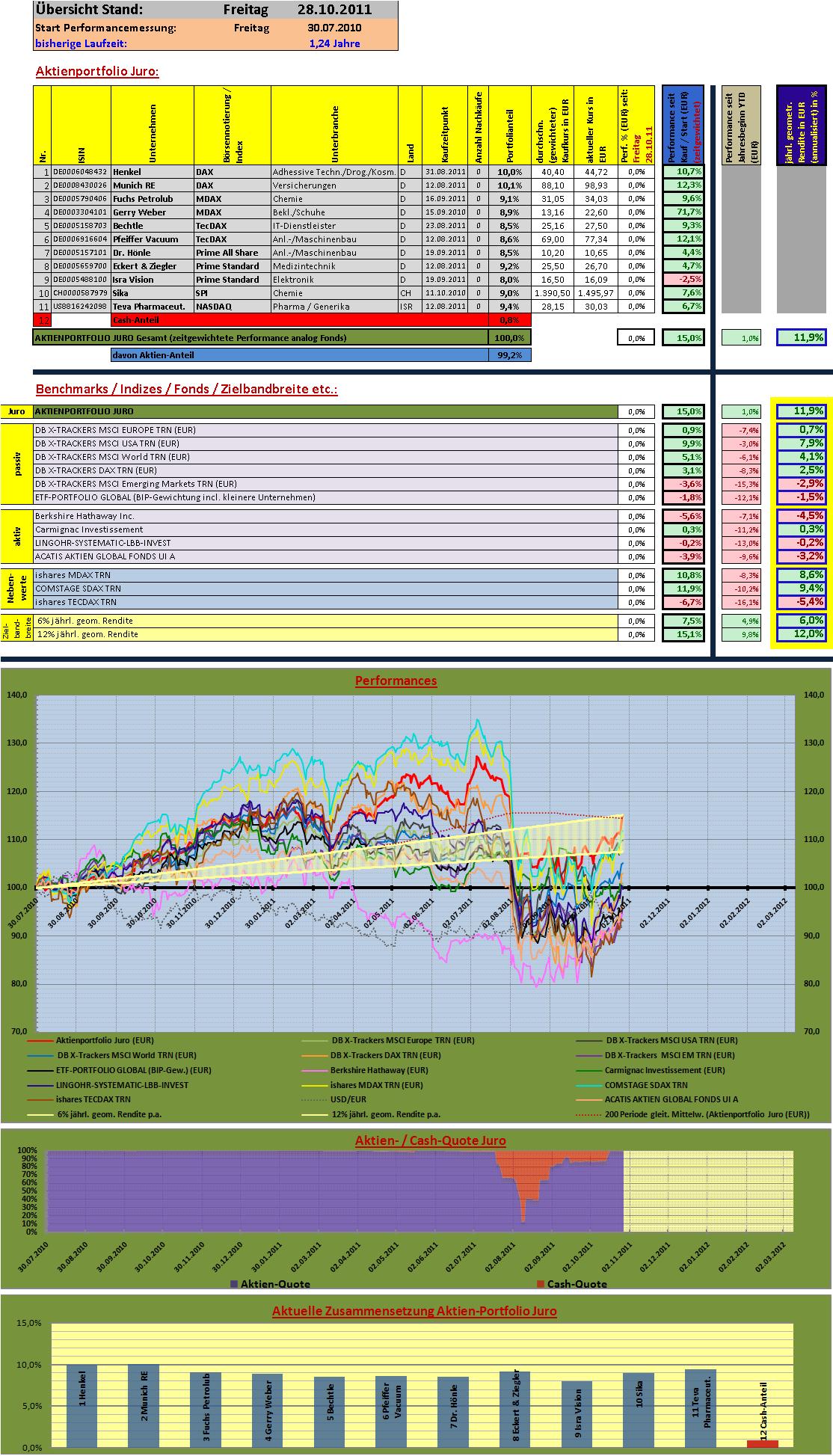
Task: Select the 'Berkshire Hathaway Inc.' benchmark row
Action: pos(325,516)
